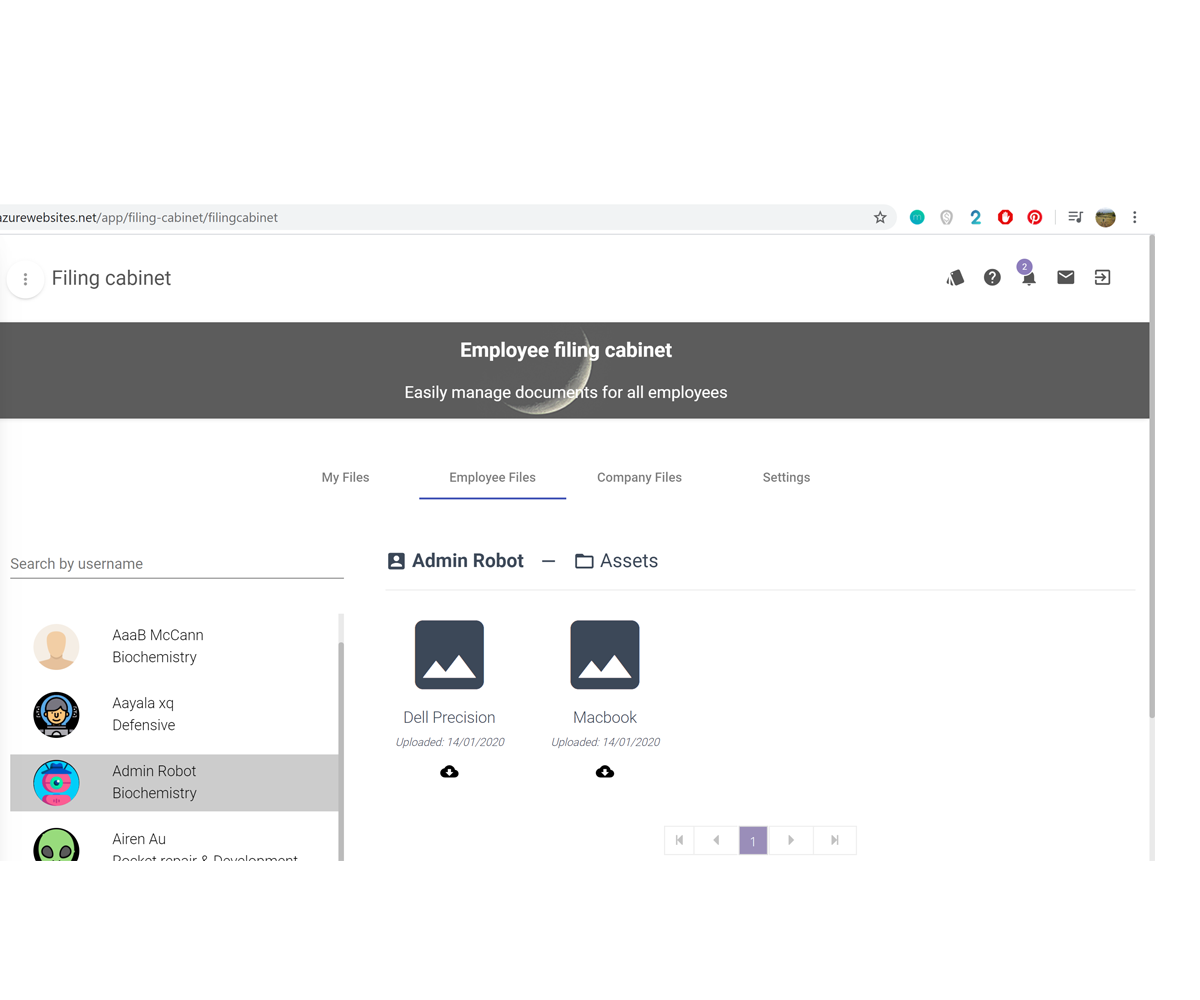The image size is (1200, 1000).
Task: Click Admin Robot's avatar
Action: pos(56,783)
